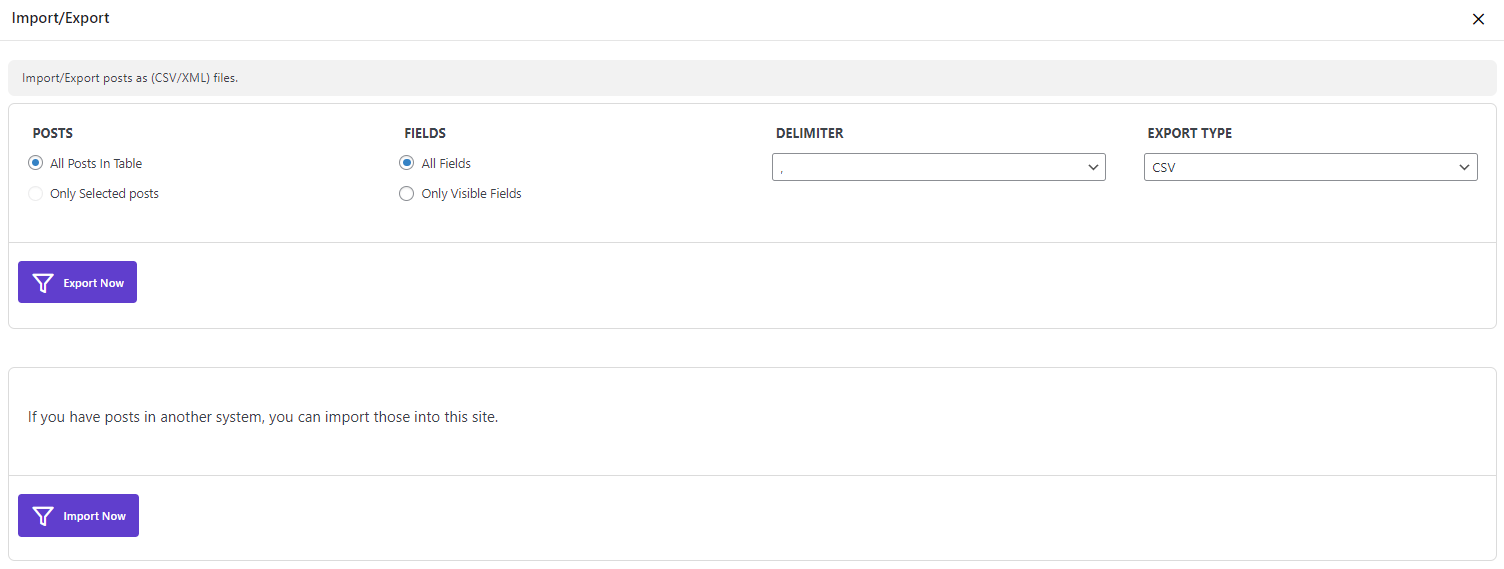The height and width of the screenshot is (569, 1504).
Task: Close the Import/Export dialog with X
Action: 1478,19
